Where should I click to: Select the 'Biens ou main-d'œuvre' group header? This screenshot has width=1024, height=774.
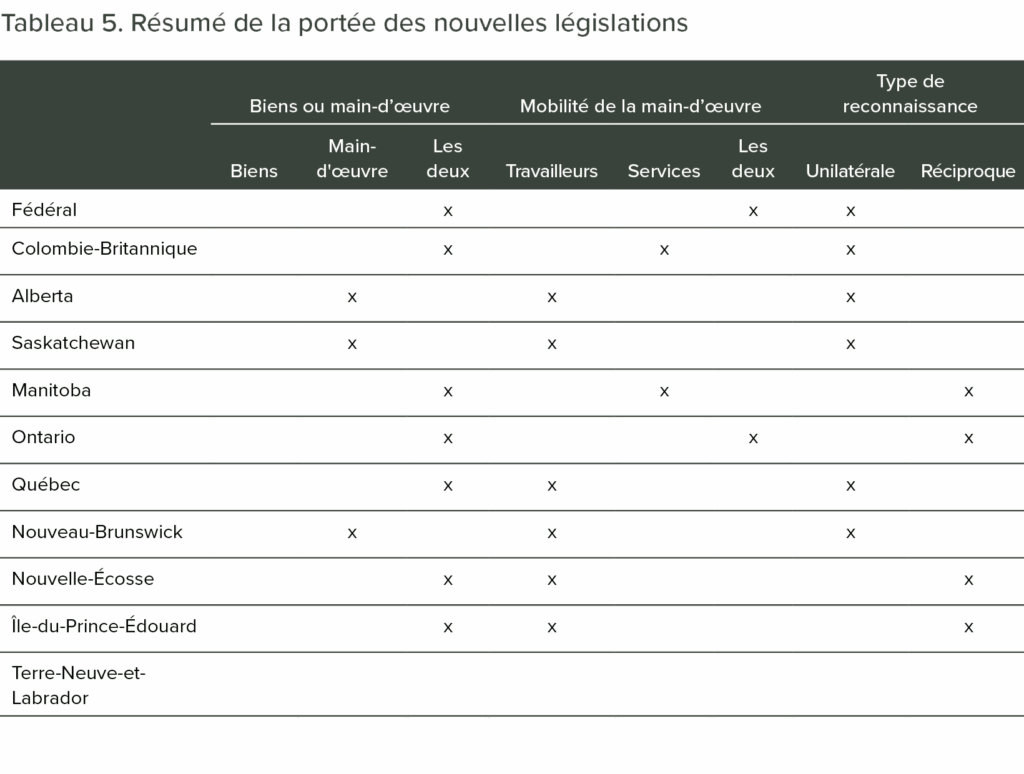click(349, 106)
